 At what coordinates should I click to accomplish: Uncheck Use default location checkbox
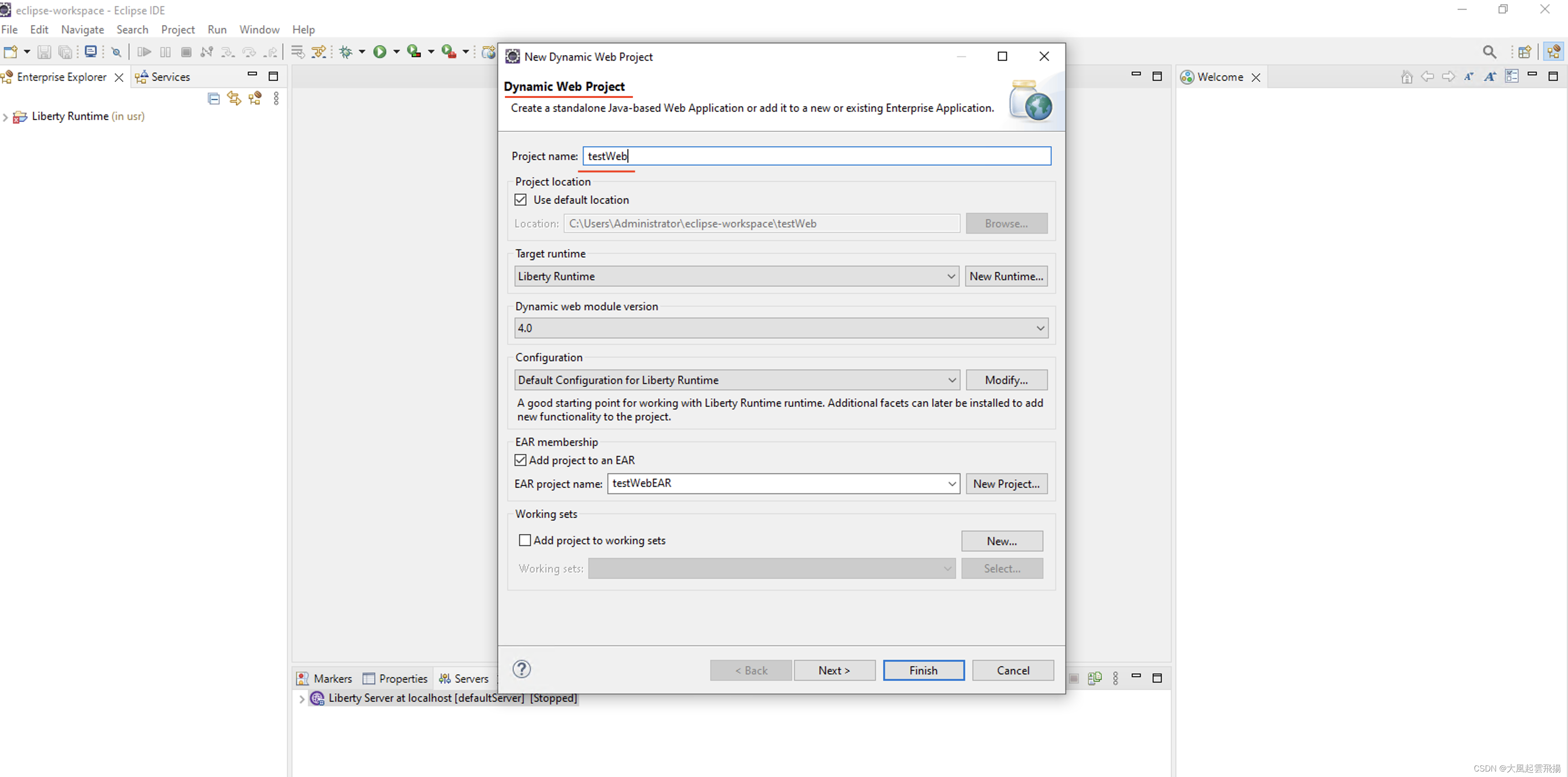(x=521, y=200)
